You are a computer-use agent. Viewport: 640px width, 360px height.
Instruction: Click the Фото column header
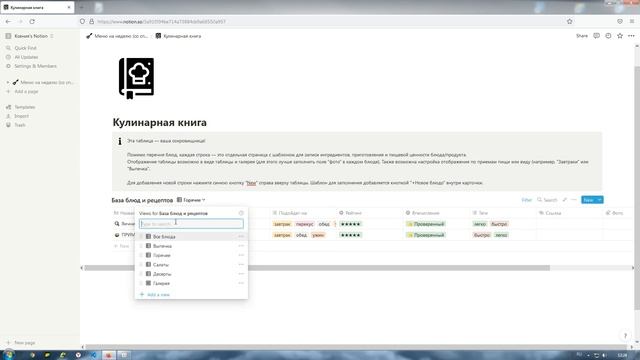coord(614,213)
